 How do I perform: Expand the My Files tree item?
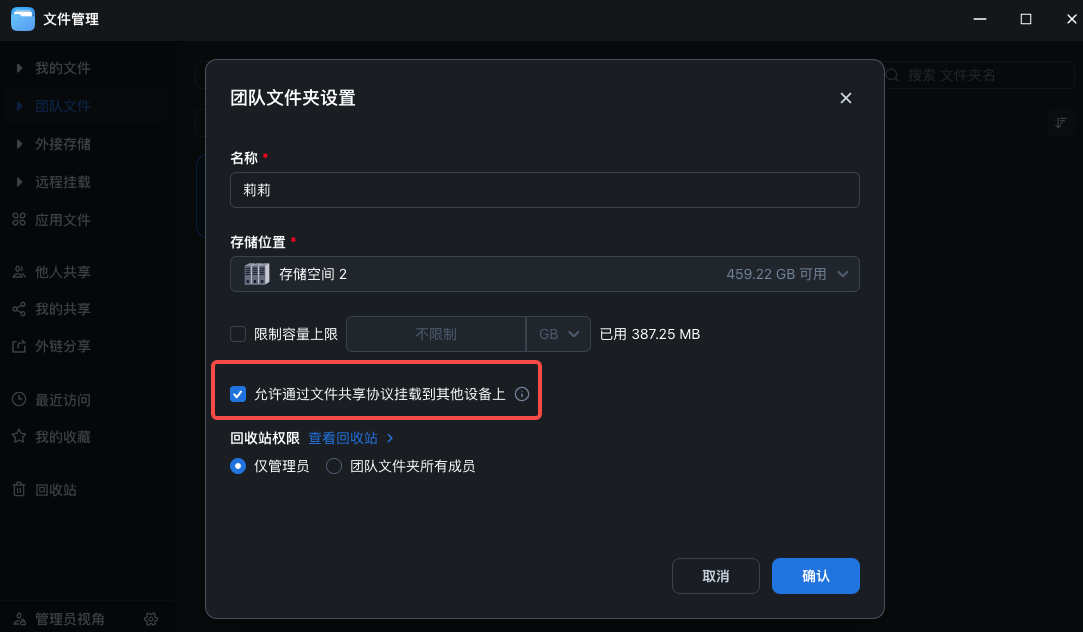[20, 68]
